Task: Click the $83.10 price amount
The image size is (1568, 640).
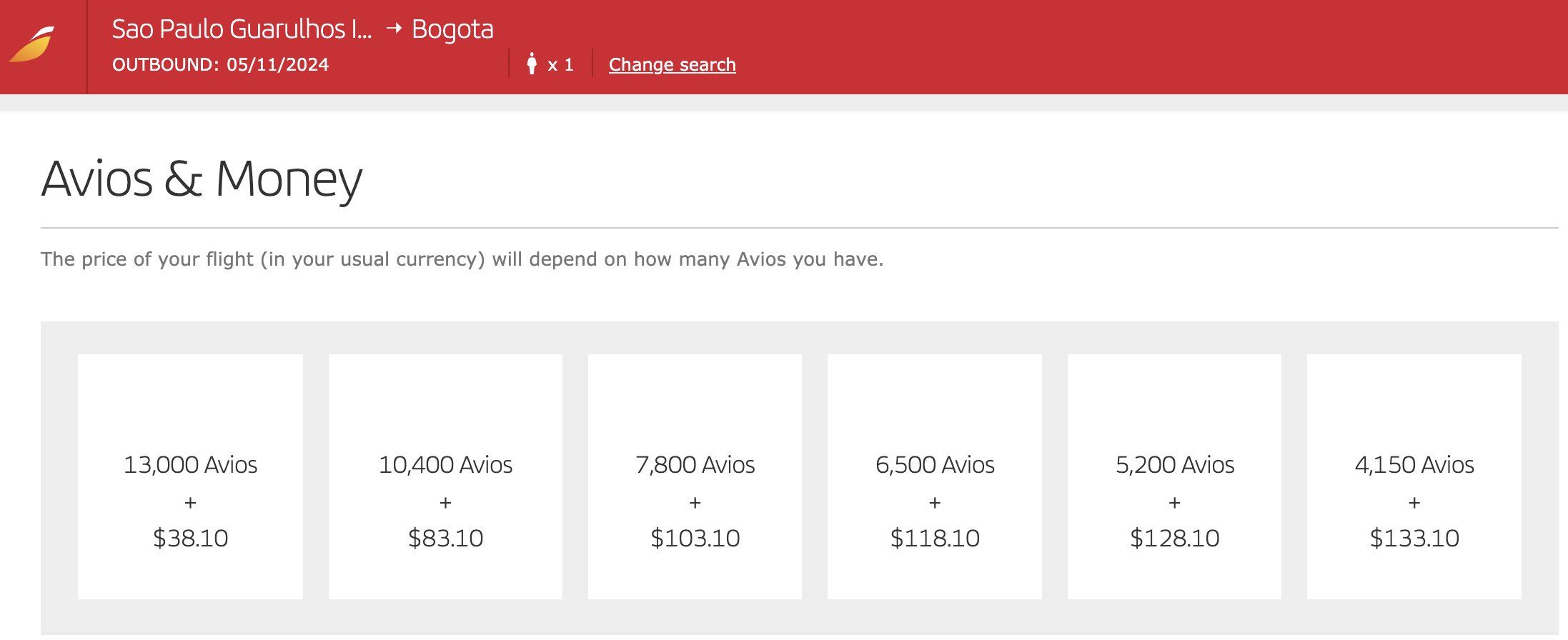Action: 445,538
